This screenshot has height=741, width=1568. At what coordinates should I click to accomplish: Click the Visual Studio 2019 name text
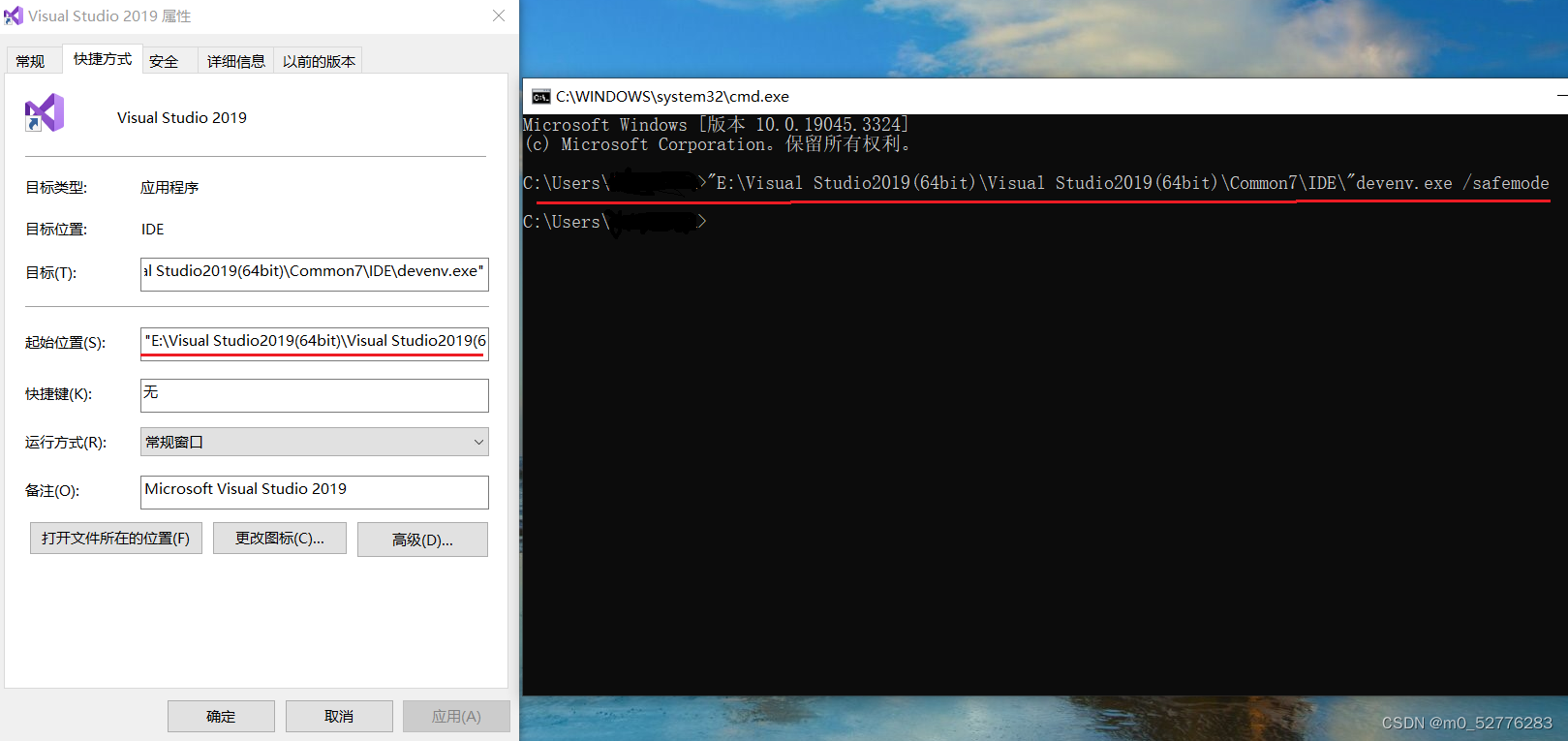pyautogui.click(x=182, y=117)
